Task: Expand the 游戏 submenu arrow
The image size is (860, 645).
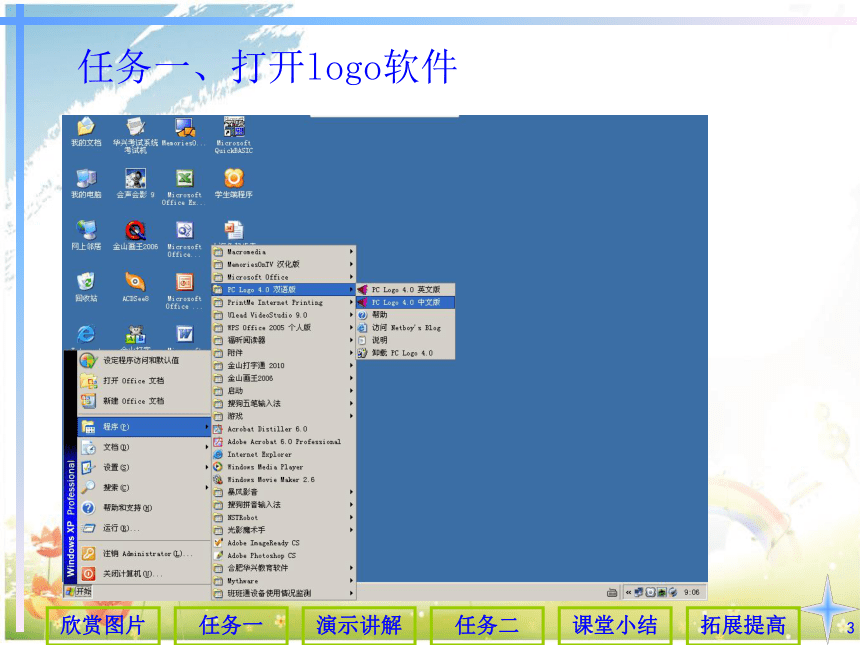Action: pyautogui.click(x=351, y=416)
